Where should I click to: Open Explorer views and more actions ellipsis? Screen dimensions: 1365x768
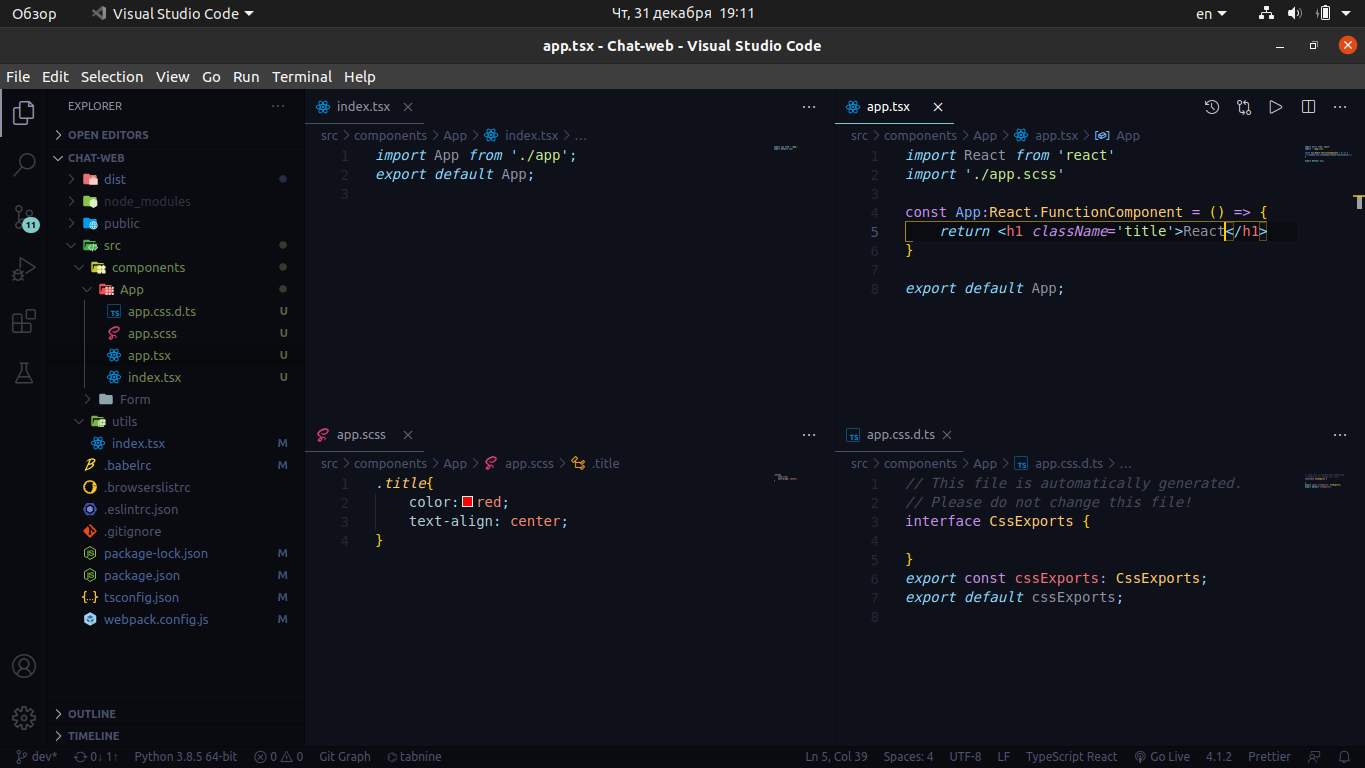coord(278,106)
